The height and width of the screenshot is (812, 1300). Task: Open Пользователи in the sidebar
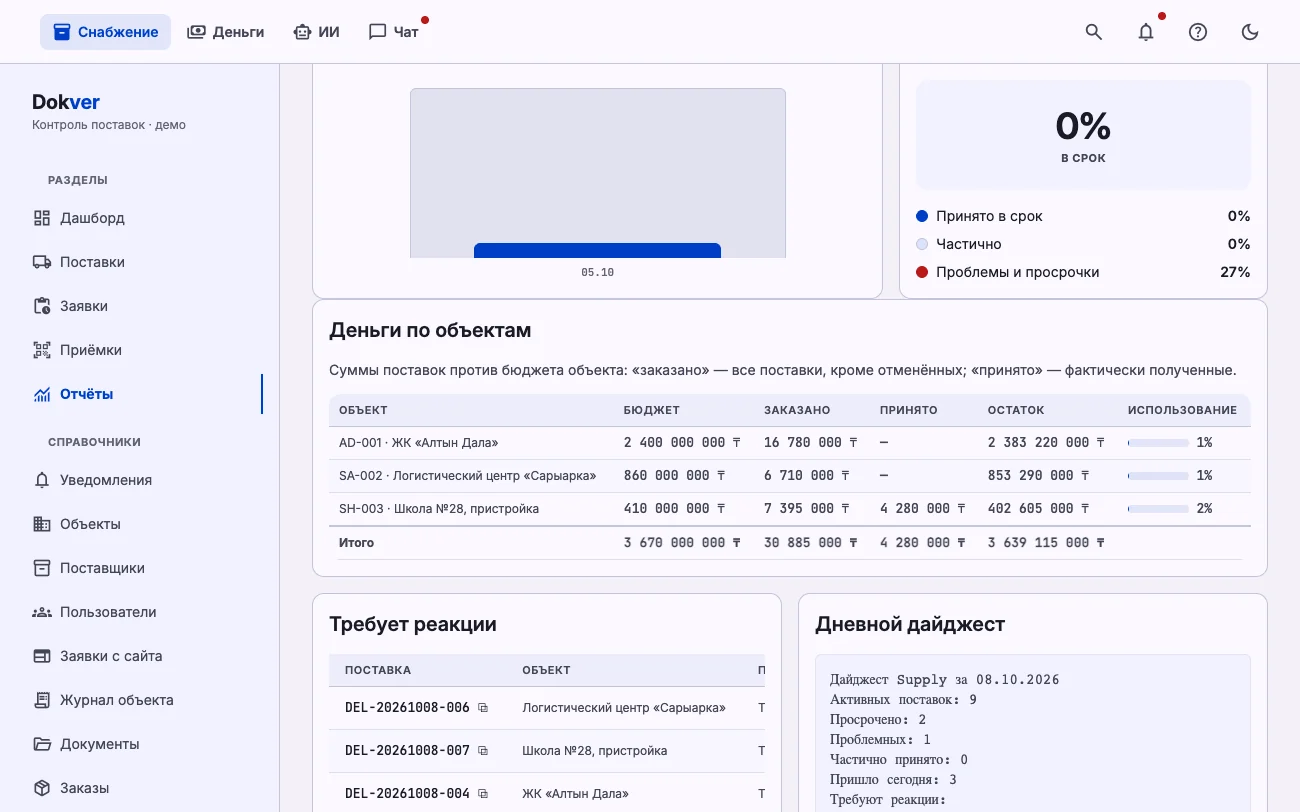pos(140,612)
